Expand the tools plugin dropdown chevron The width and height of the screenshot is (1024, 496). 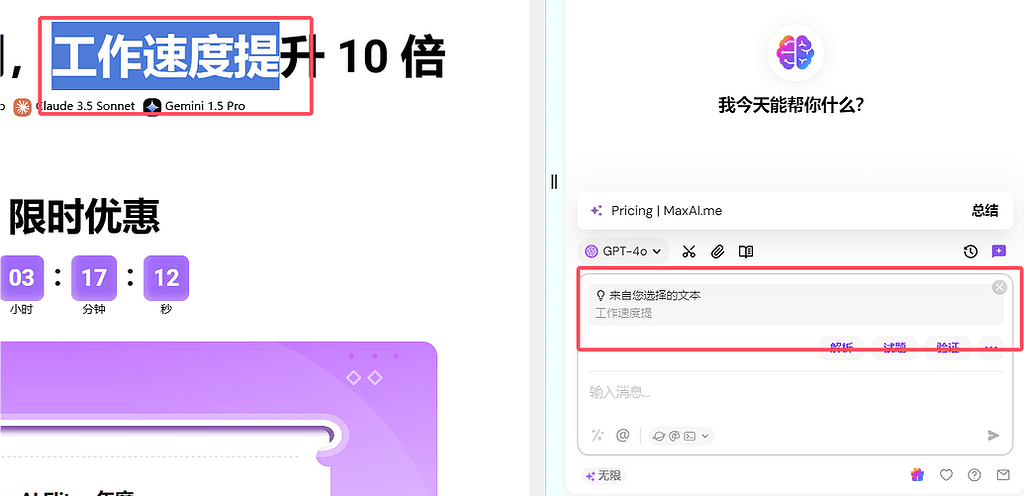click(705, 436)
